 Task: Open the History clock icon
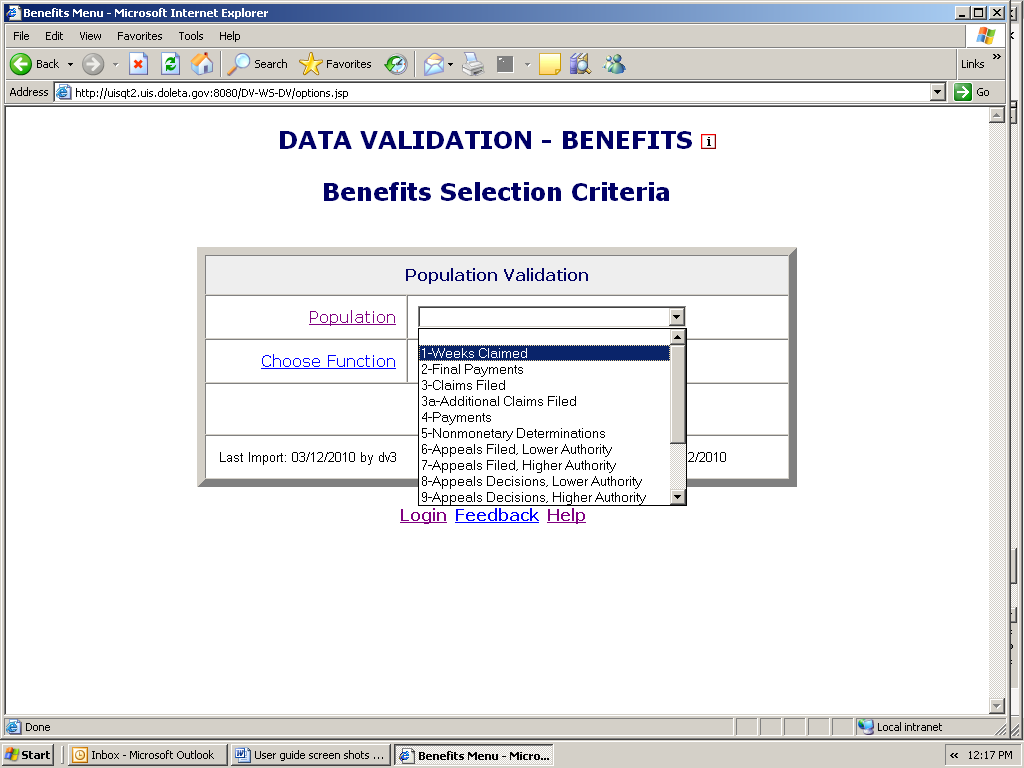point(396,64)
